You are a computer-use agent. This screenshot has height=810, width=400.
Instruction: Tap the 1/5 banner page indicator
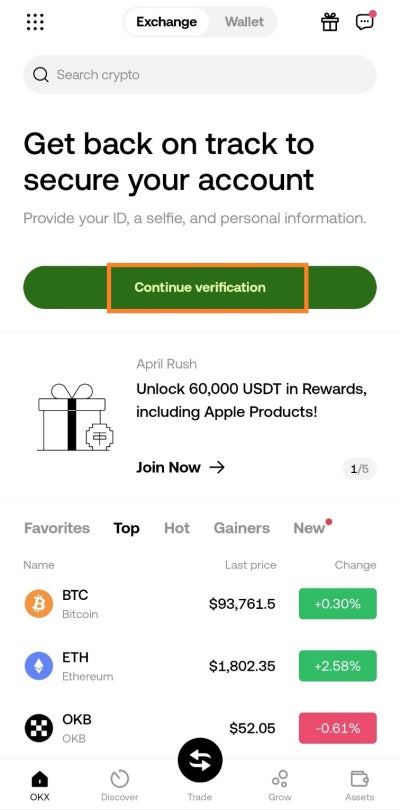point(360,469)
